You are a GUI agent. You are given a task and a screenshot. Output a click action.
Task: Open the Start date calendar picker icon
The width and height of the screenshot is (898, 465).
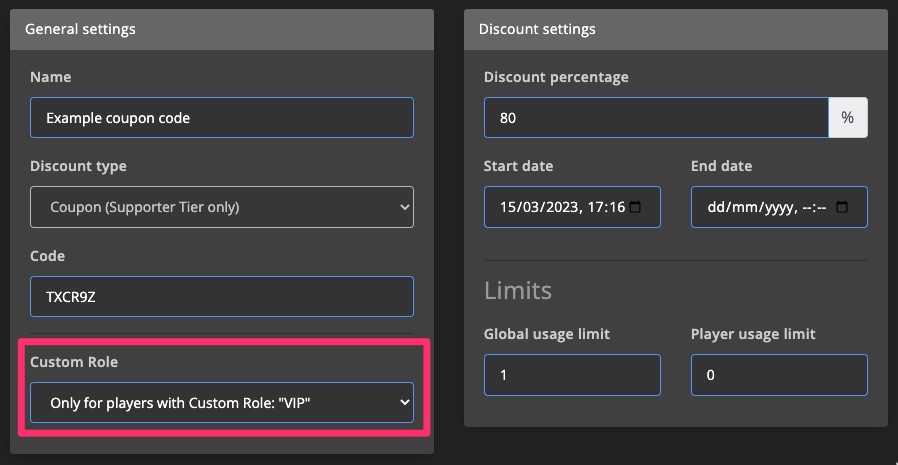click(x=635, y=207)
